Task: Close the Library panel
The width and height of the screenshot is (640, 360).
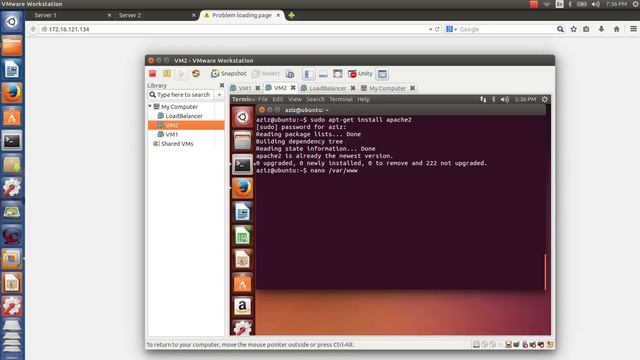Action: (222, 85)
